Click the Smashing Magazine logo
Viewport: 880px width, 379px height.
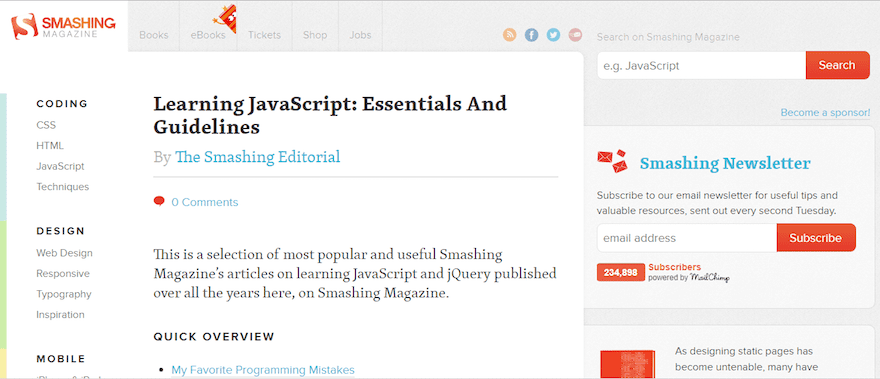pyautogui.click(x=63, y=26)
